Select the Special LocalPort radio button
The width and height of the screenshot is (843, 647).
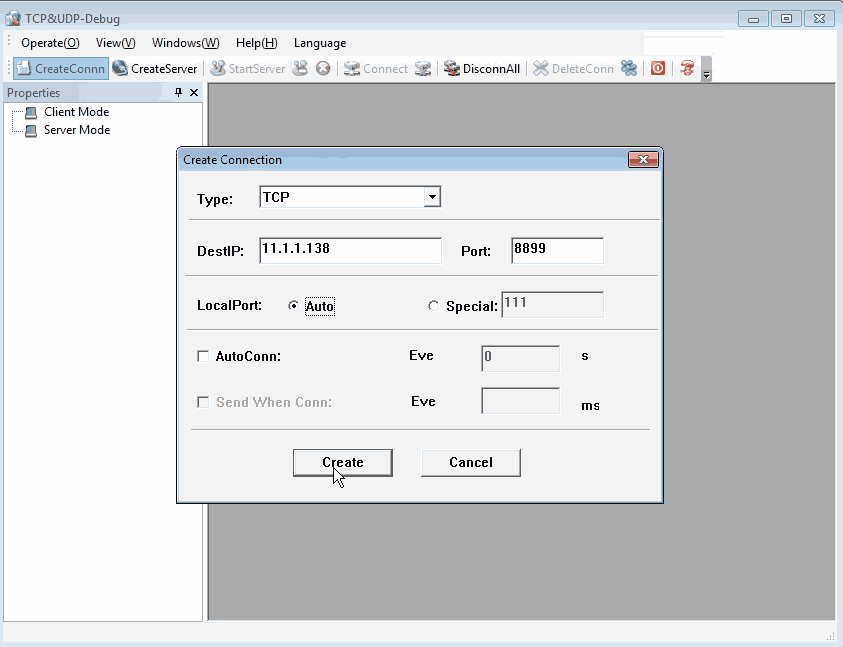433,305
